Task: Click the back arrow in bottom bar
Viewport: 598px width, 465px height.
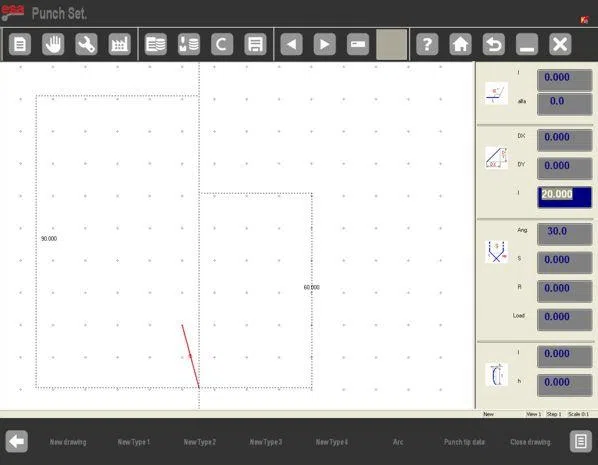Action: (x=16, y=442)
